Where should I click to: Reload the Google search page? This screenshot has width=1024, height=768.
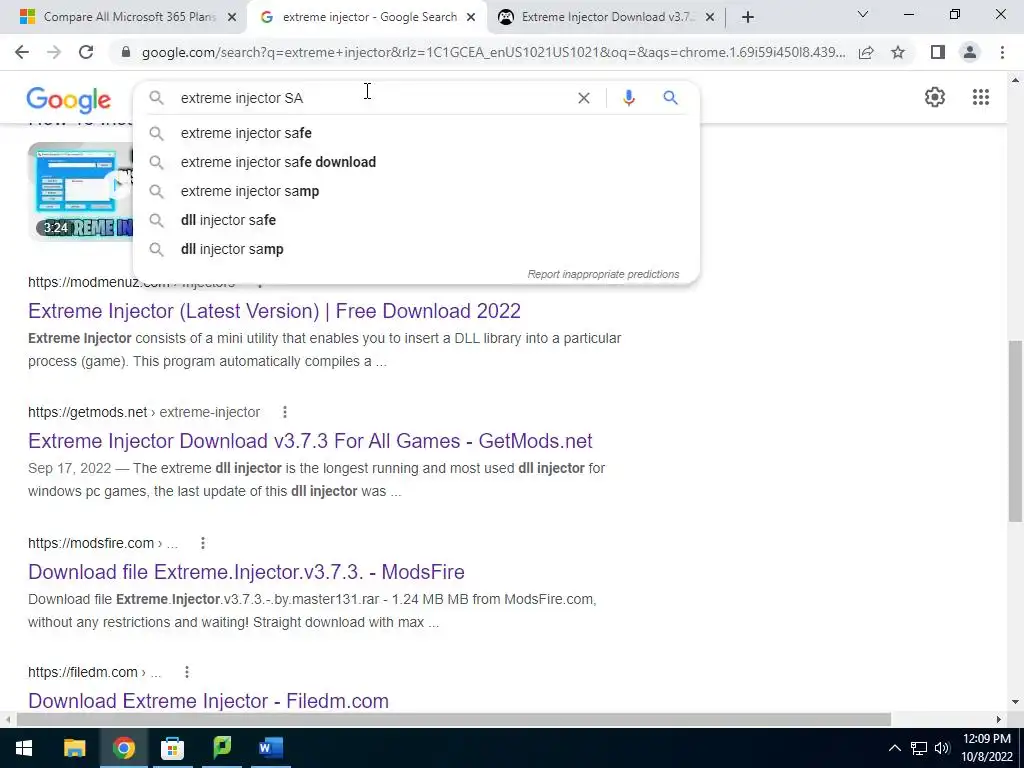[x=86, y=52]
